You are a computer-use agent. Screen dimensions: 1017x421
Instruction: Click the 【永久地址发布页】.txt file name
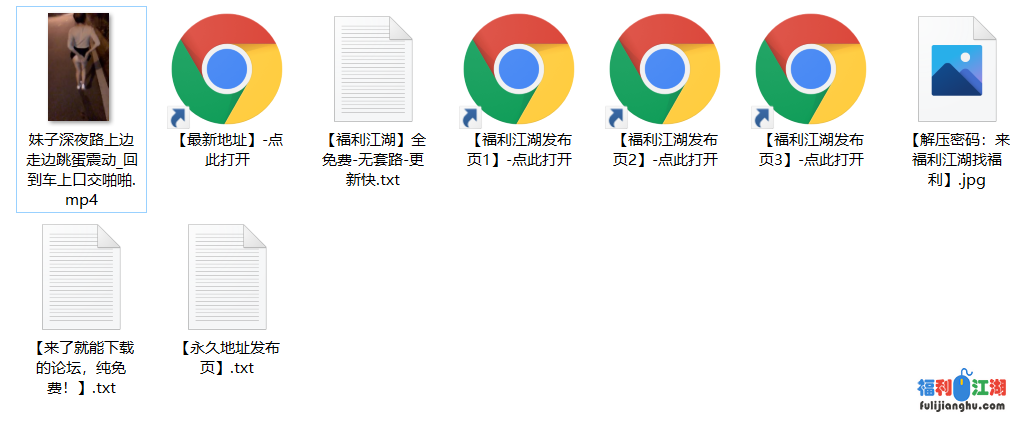(x=227, y=358)
